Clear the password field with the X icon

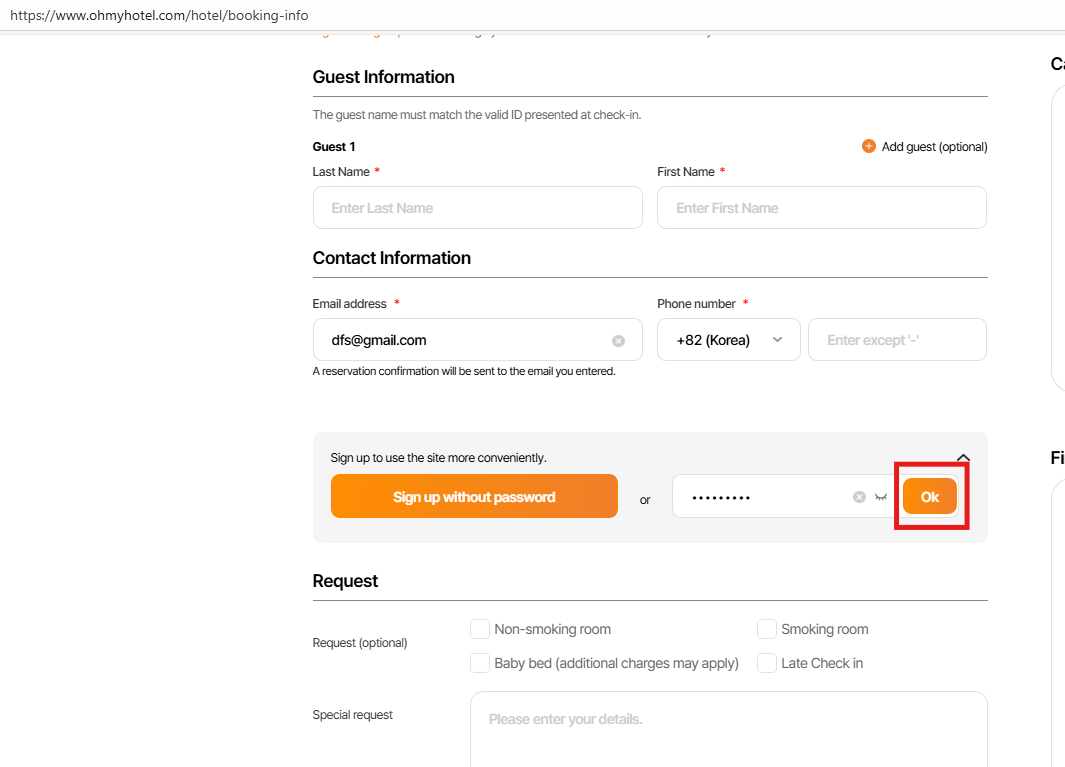[x=859, y=497]
